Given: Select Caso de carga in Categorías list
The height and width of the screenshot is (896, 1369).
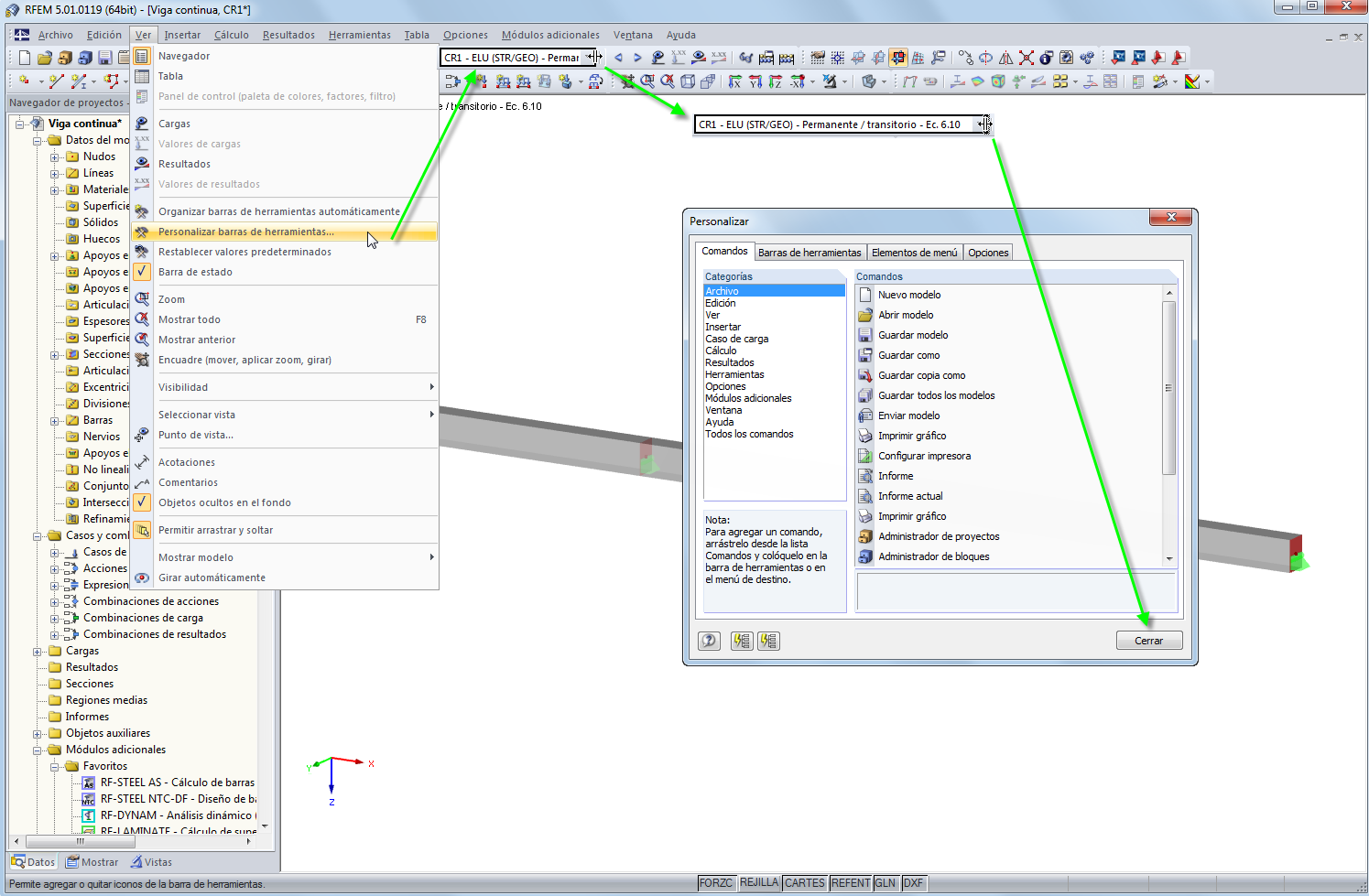Looking at the screenshot, I should pos(737,339).
